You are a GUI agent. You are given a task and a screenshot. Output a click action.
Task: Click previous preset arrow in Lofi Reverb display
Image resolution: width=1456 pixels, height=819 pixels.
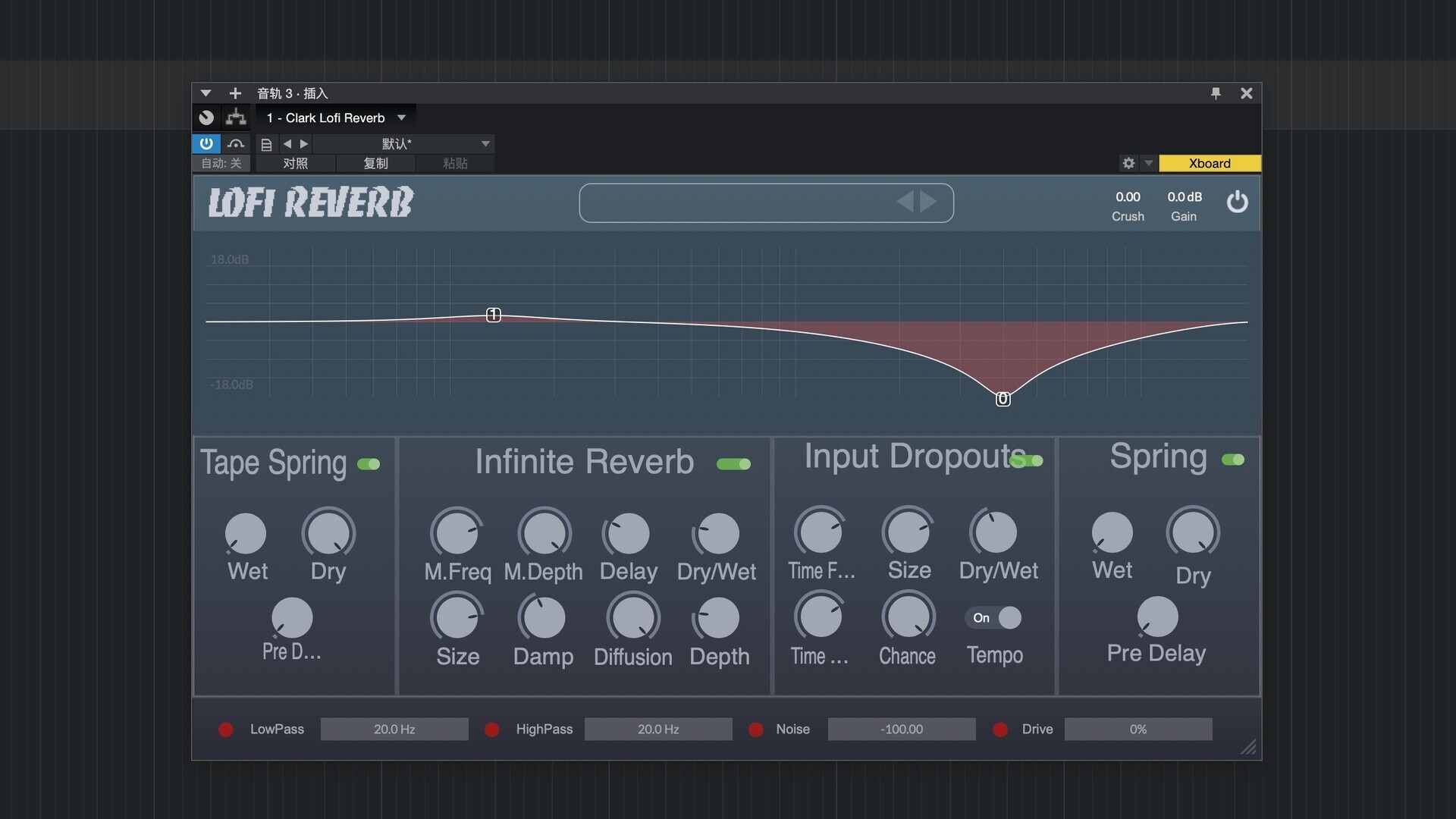pyautogui.click(x=905, y=202)
